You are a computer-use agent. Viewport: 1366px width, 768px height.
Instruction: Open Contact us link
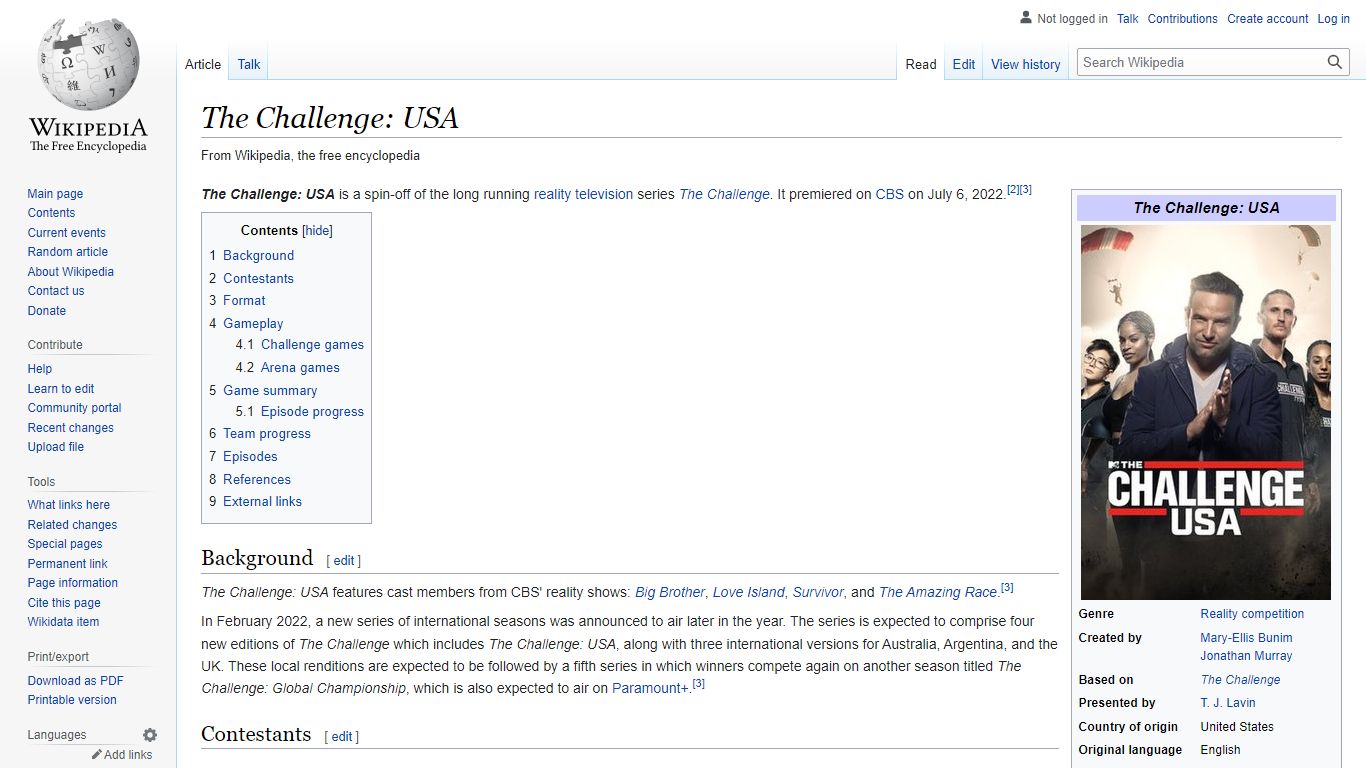(x=56, y=291)
